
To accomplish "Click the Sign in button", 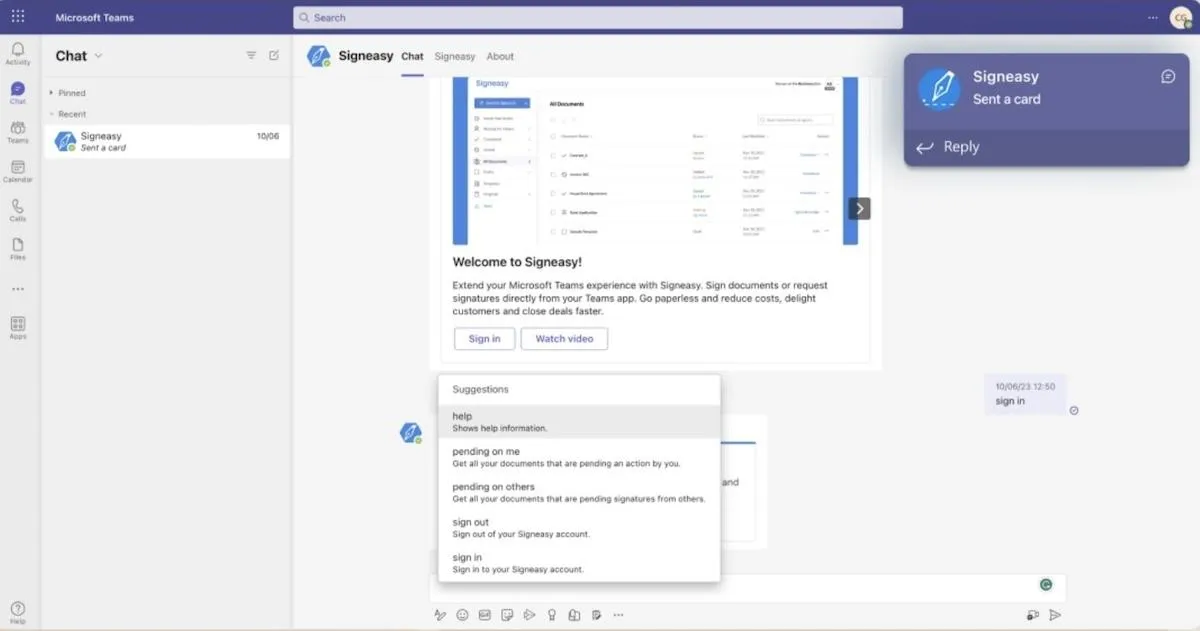I will [x=484, y=339].
